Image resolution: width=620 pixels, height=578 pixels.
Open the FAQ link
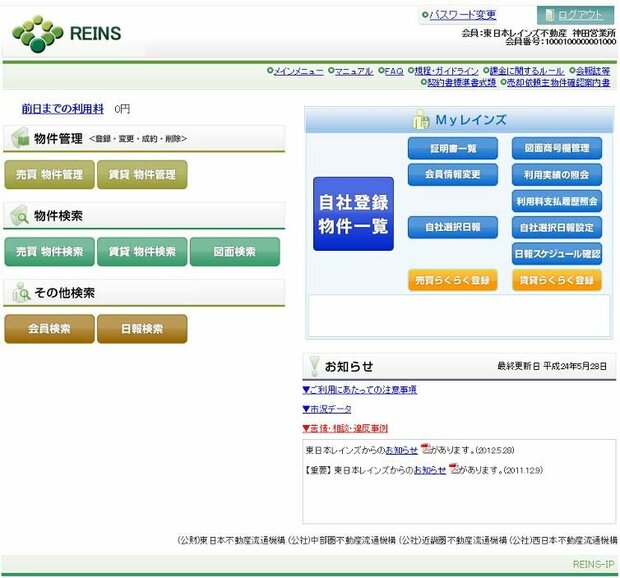[x=394, y=71]
